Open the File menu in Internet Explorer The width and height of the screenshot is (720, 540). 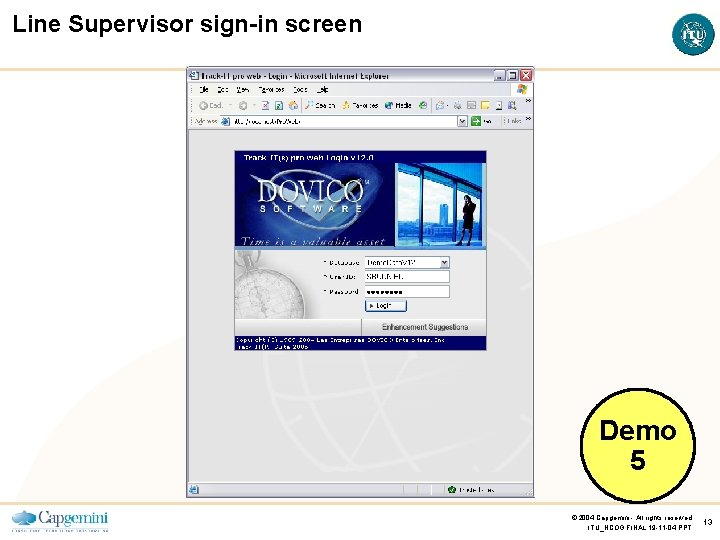(x=204, y=90)
